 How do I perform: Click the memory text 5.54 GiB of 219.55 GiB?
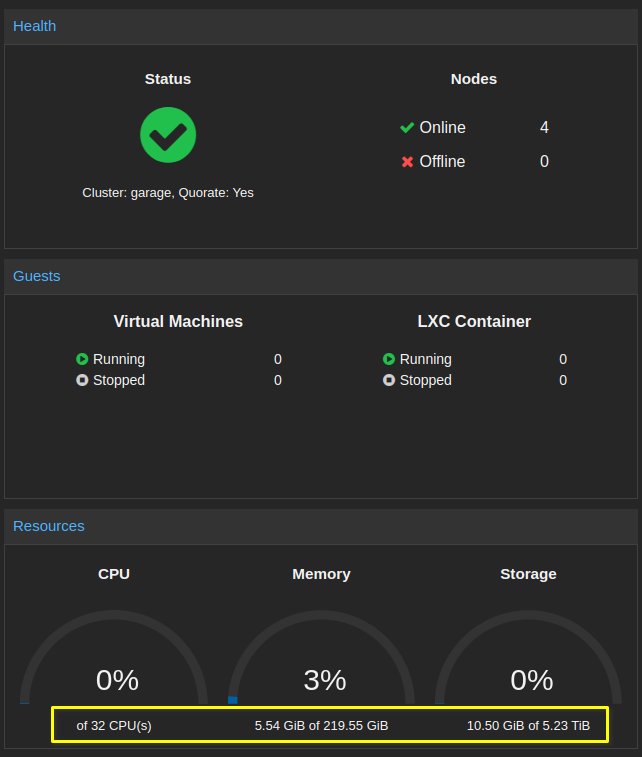tap(321, 726)
